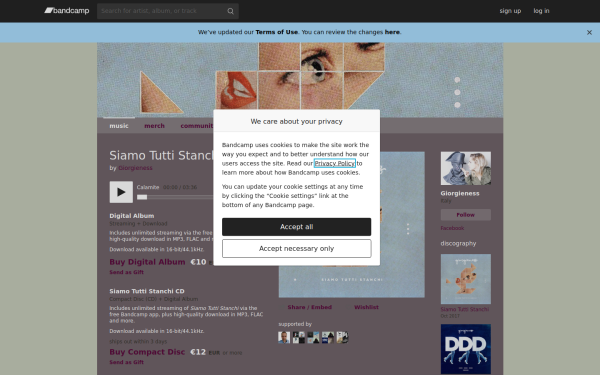Screen dimensions: 600x375
Task: Open the Terms of Use link in banner
Action: pos(277,32)
